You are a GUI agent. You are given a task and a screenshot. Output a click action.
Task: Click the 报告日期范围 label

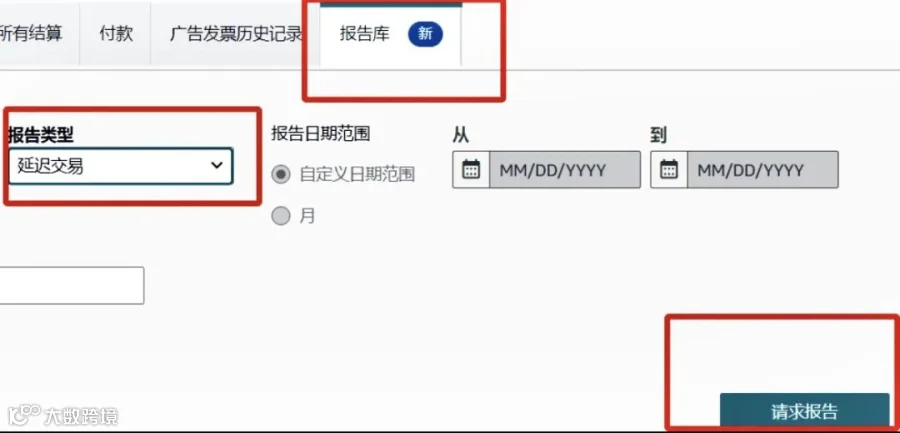coord(321,134)
